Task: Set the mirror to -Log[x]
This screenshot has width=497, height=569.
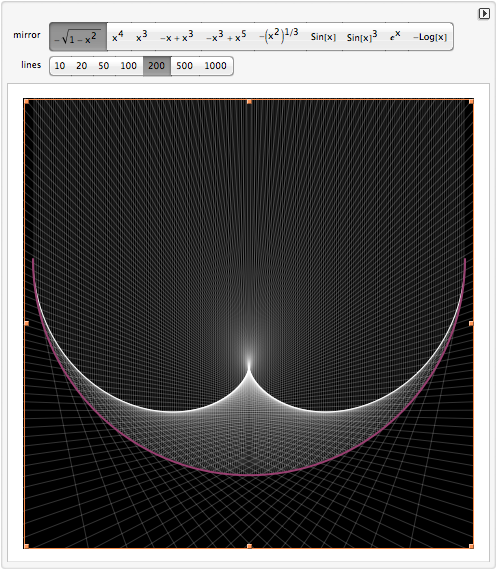Action: 430,37
